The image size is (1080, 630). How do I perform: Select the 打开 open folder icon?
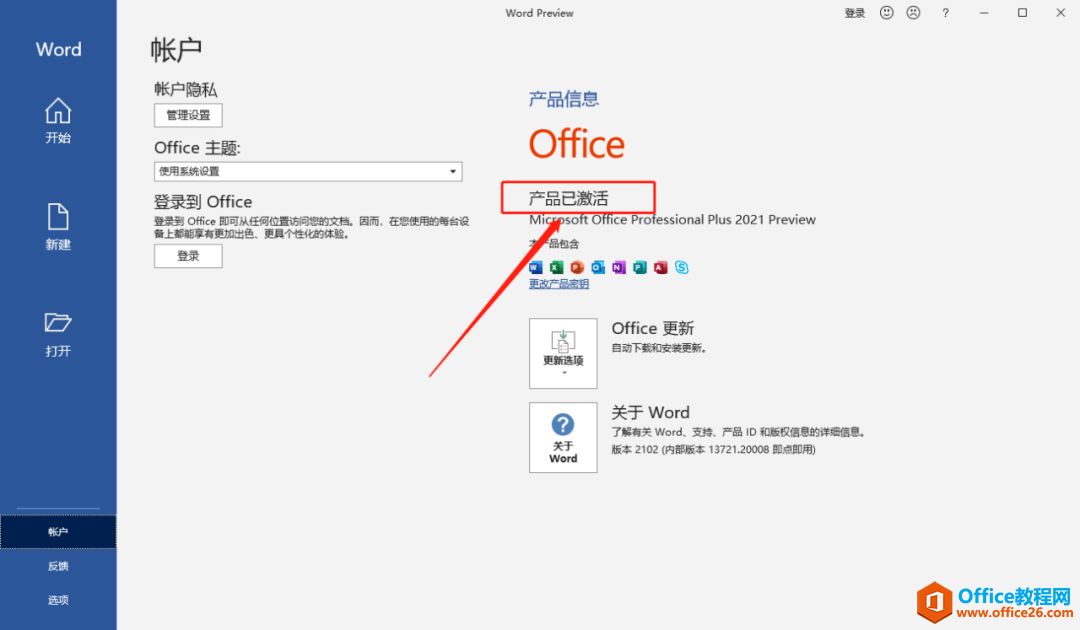point(58,322)
